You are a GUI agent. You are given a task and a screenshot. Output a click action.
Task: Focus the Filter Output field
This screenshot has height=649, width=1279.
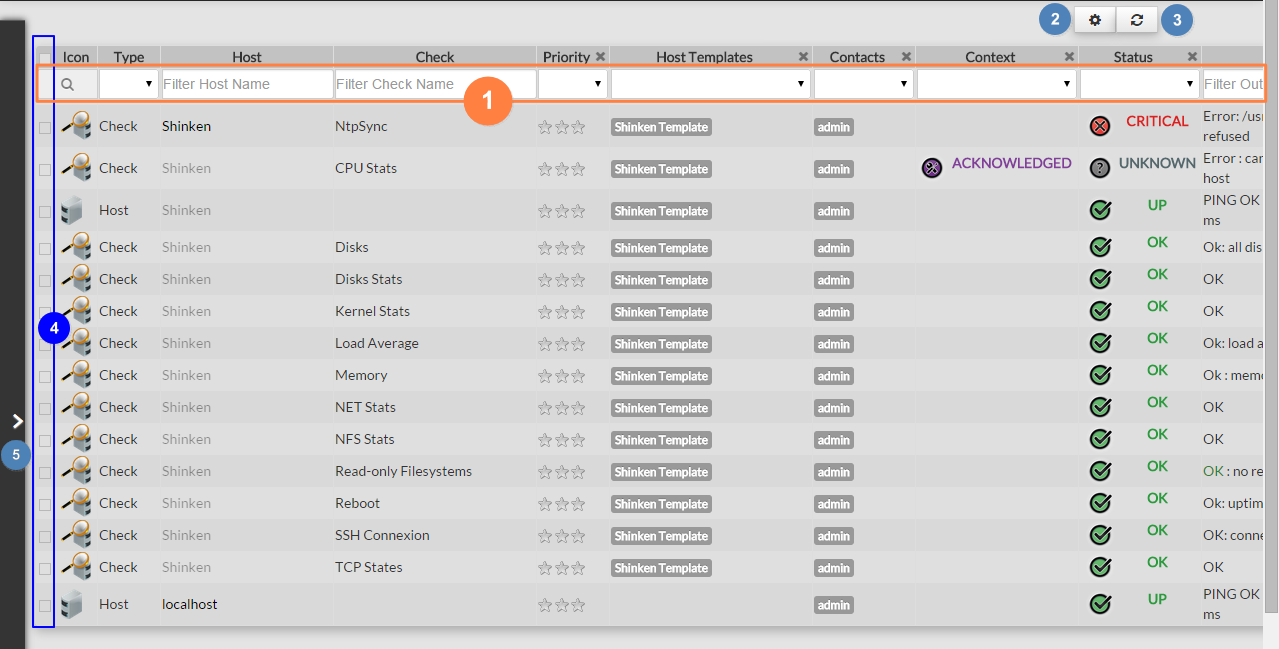pos(1233,84)
